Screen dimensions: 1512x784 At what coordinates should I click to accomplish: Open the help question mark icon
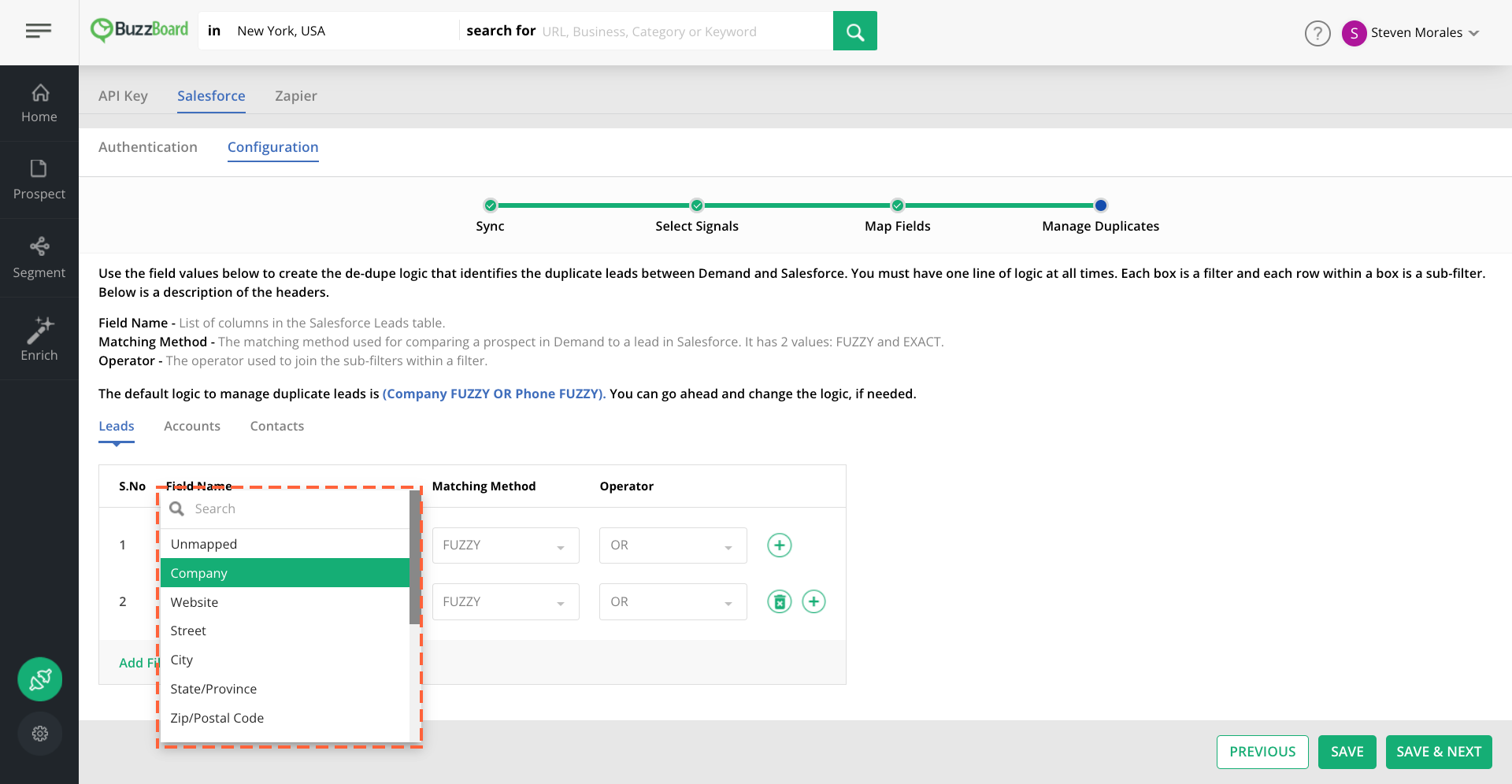coord(1317,33)
